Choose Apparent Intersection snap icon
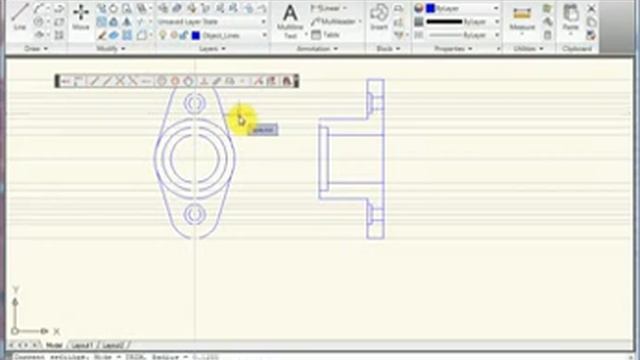The width and height of the screenshot is (640, 360). 133,81
